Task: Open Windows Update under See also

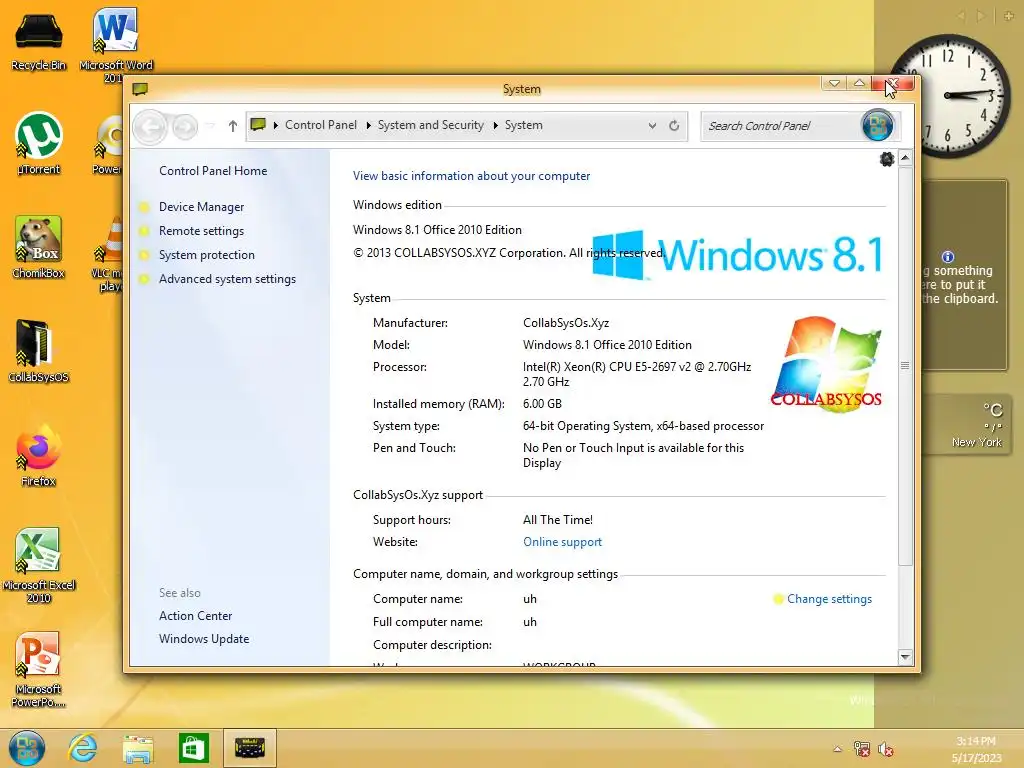Action: (x=204, y=639)
